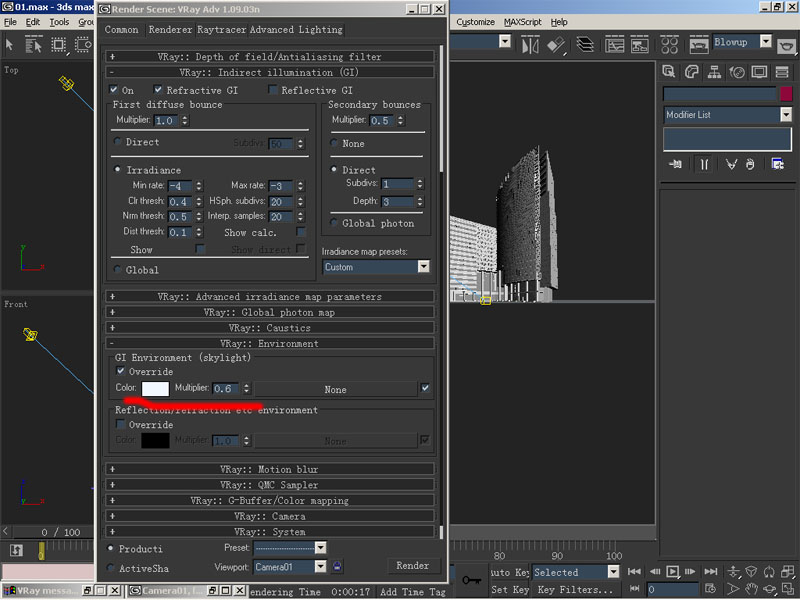Click the white skylight Color swatch
Screen dimensions: 800x600
tap(155, 388)
